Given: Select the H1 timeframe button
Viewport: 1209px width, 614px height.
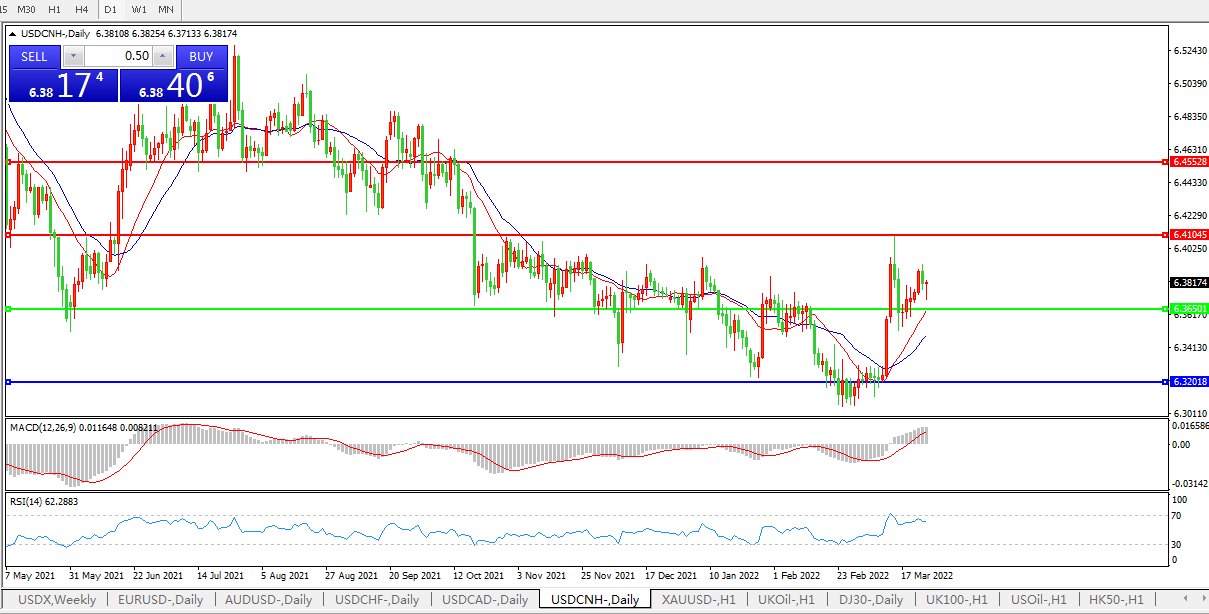Looking at the screenshot, I should (x=54, y=9).
